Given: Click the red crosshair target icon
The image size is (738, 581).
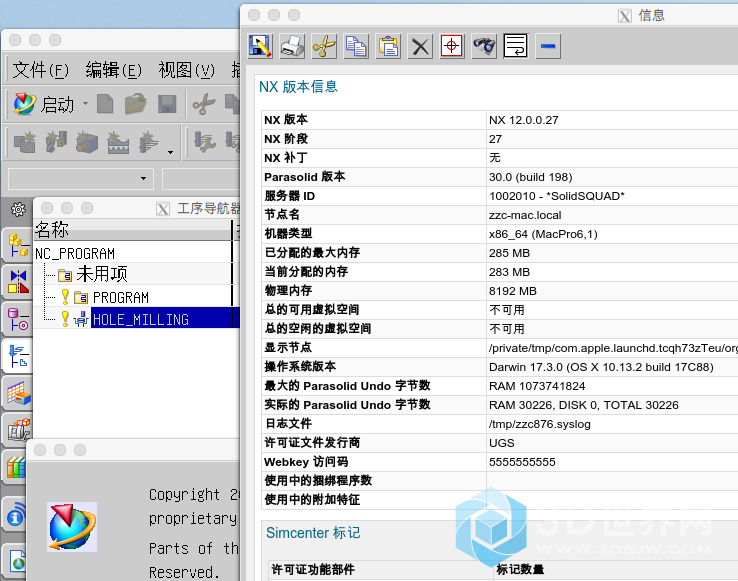Looking at the screenshot, I should coord(452,46).
